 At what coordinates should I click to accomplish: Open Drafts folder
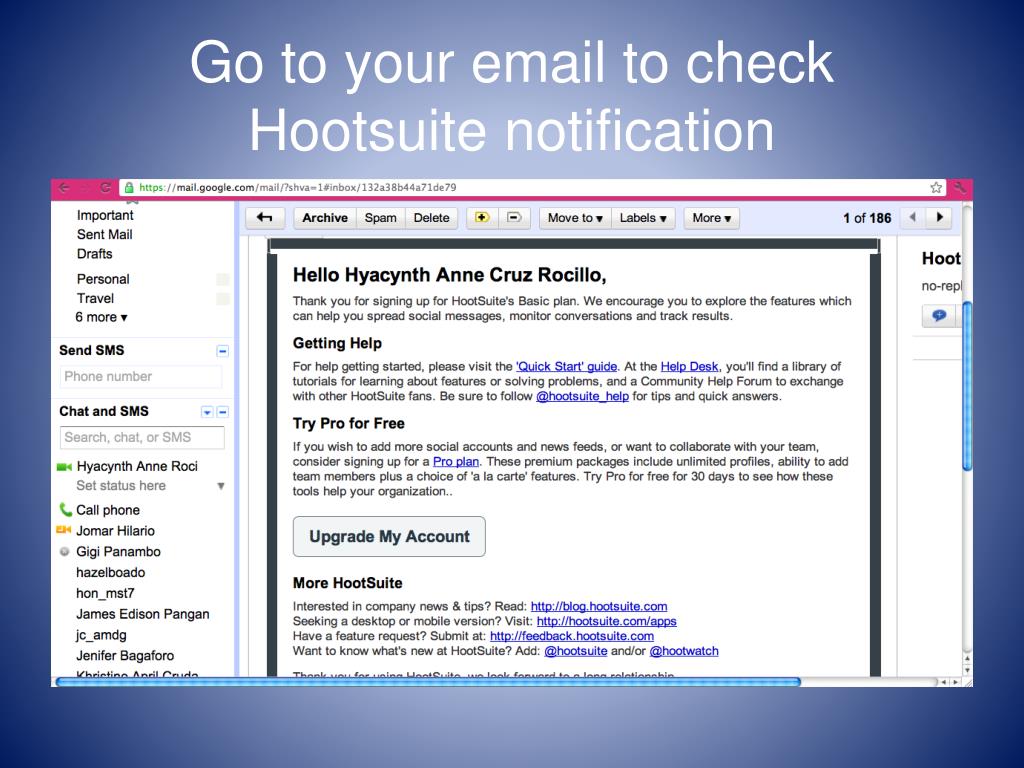95,254
